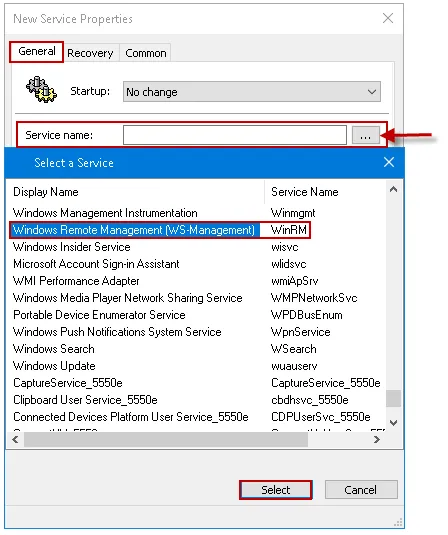The height and width of the screenshot is (535, 448).
Task: Open the Startup dropdown
Action: point(252,92)
